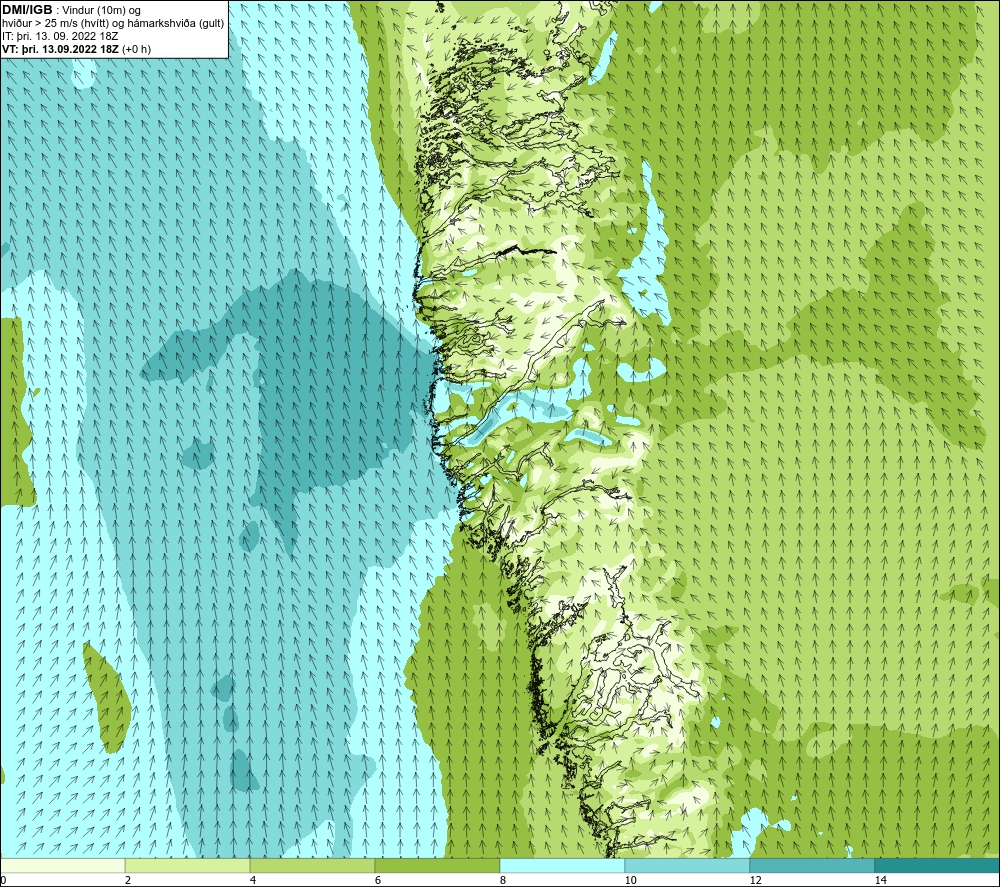Screen dimensions: 1000x887
Task: Click the legend tick label 14
Action: pos(880,880)
